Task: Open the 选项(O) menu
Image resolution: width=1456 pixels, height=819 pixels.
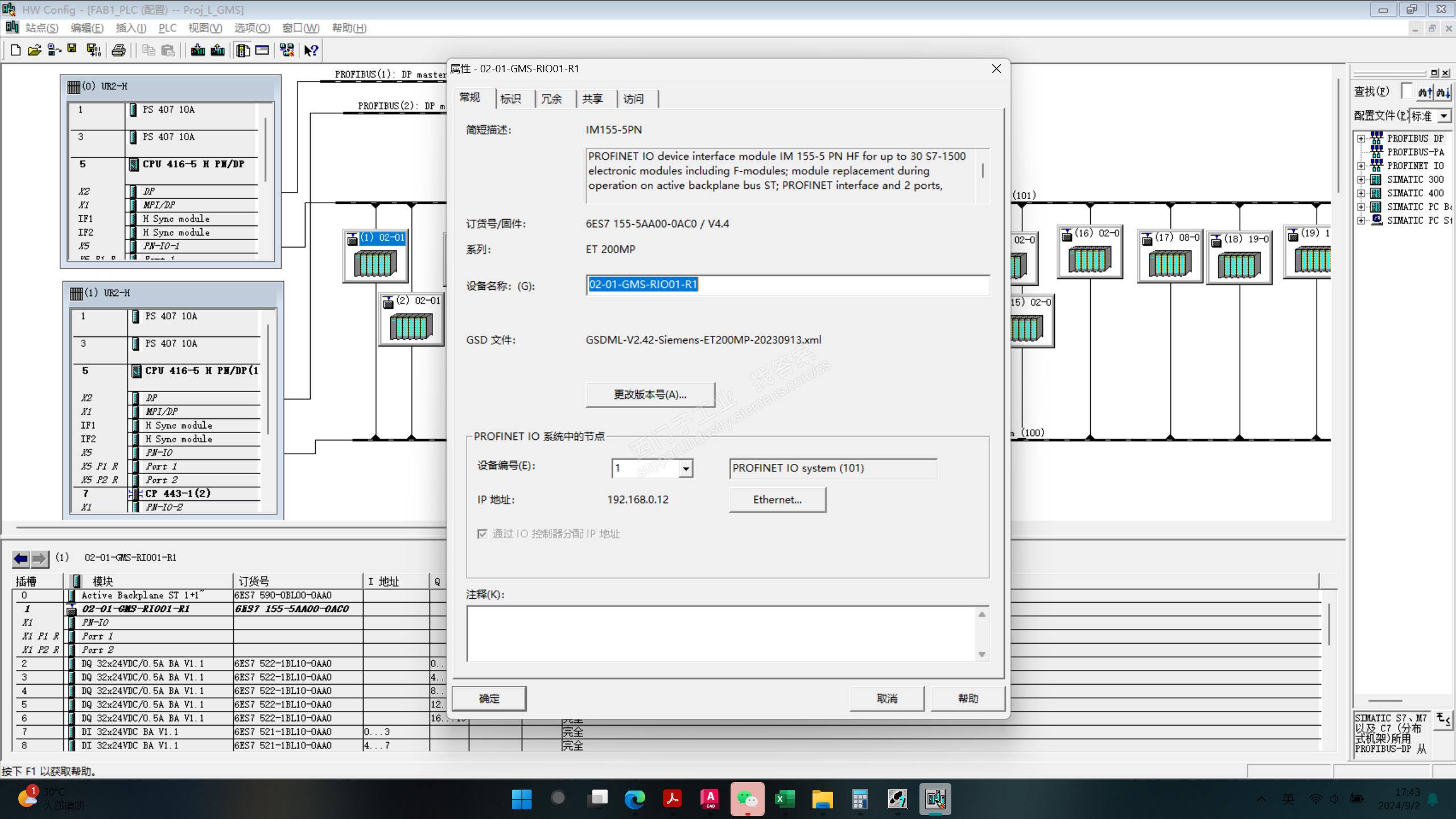Action: click(251, 28)
